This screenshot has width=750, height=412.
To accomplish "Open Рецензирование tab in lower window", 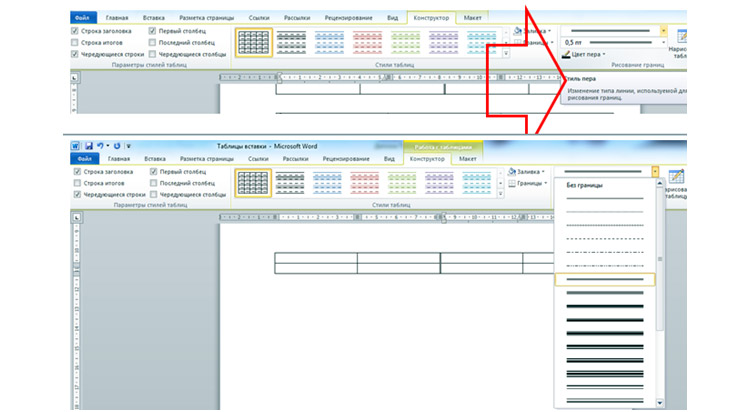I will pos(346,158).
